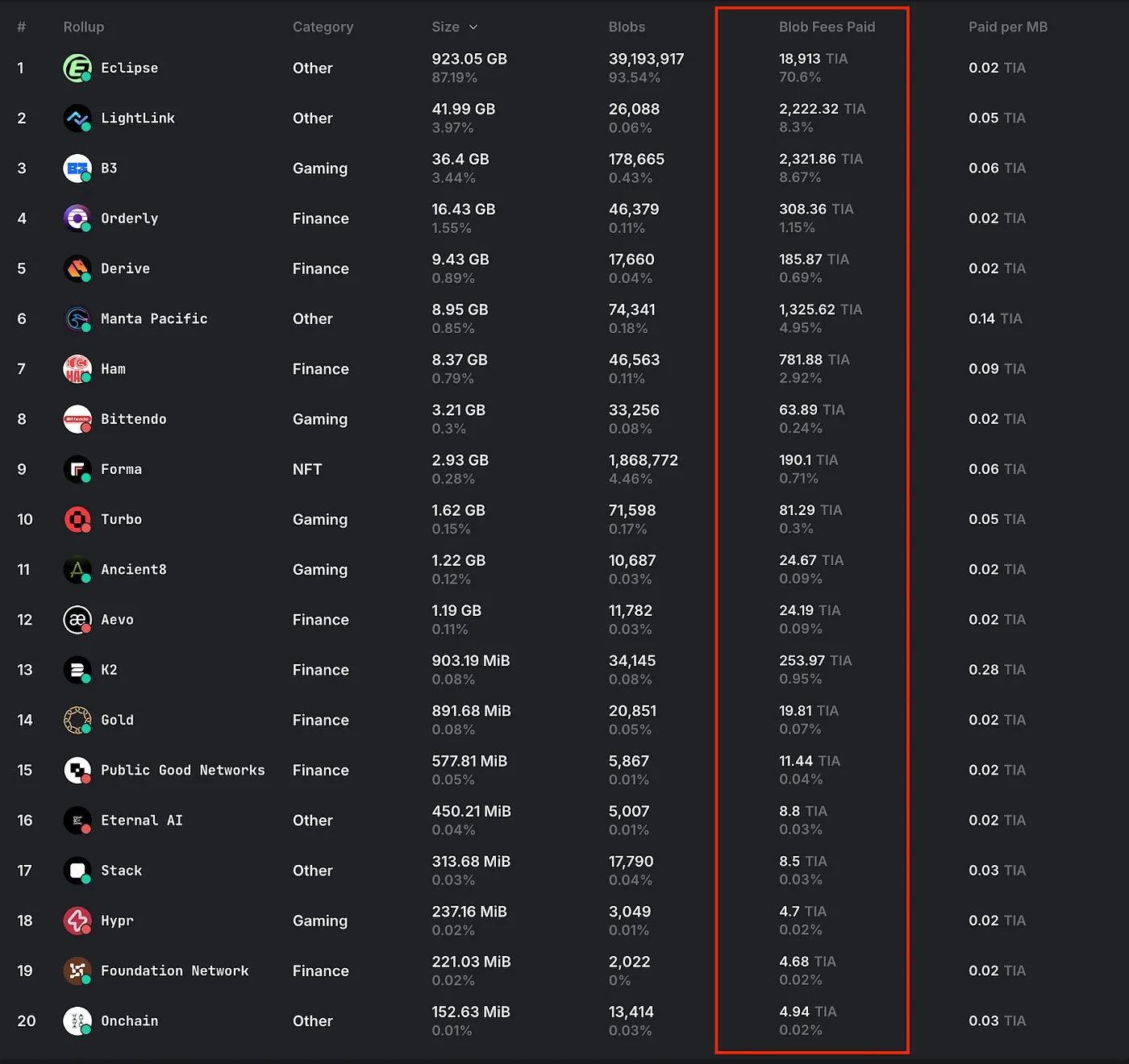Click the Derive rollup logo icon
This screenshot has height=1064, width=1129.
click(77, 268)
